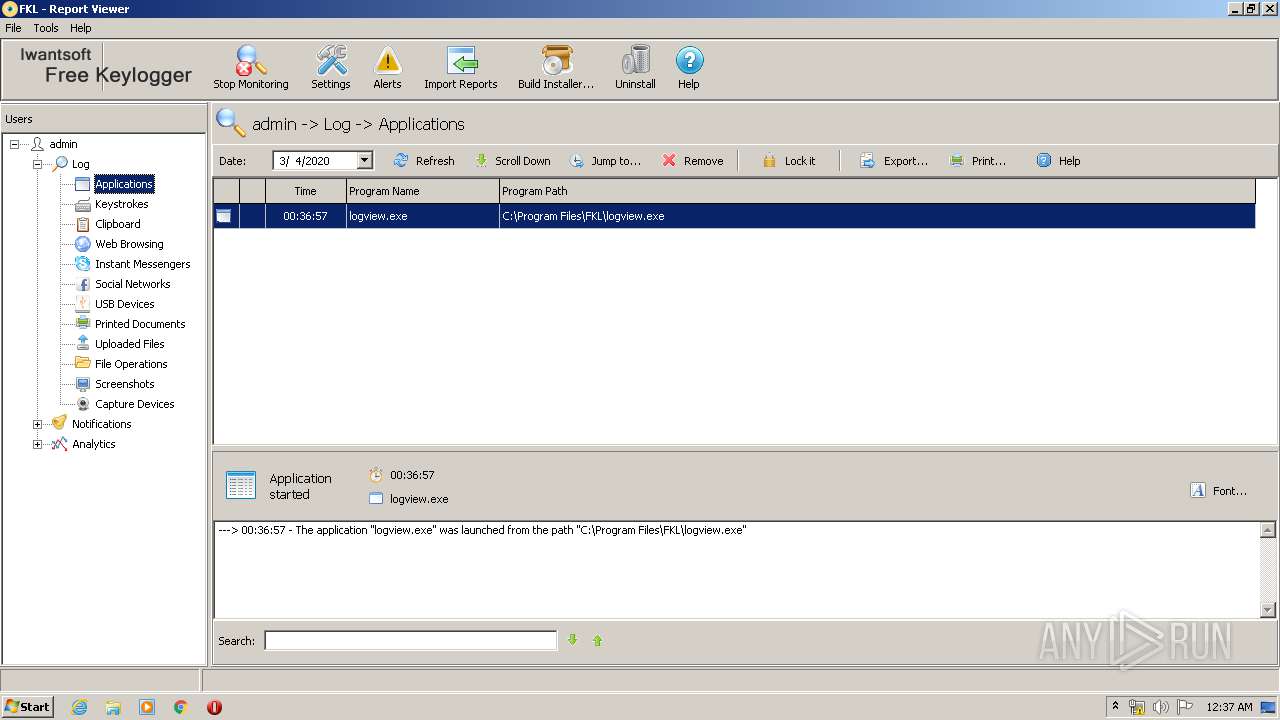Remove the selected log entry
Image resolution: width=1280 pixels, height=720 pixels.
[692, 161]
